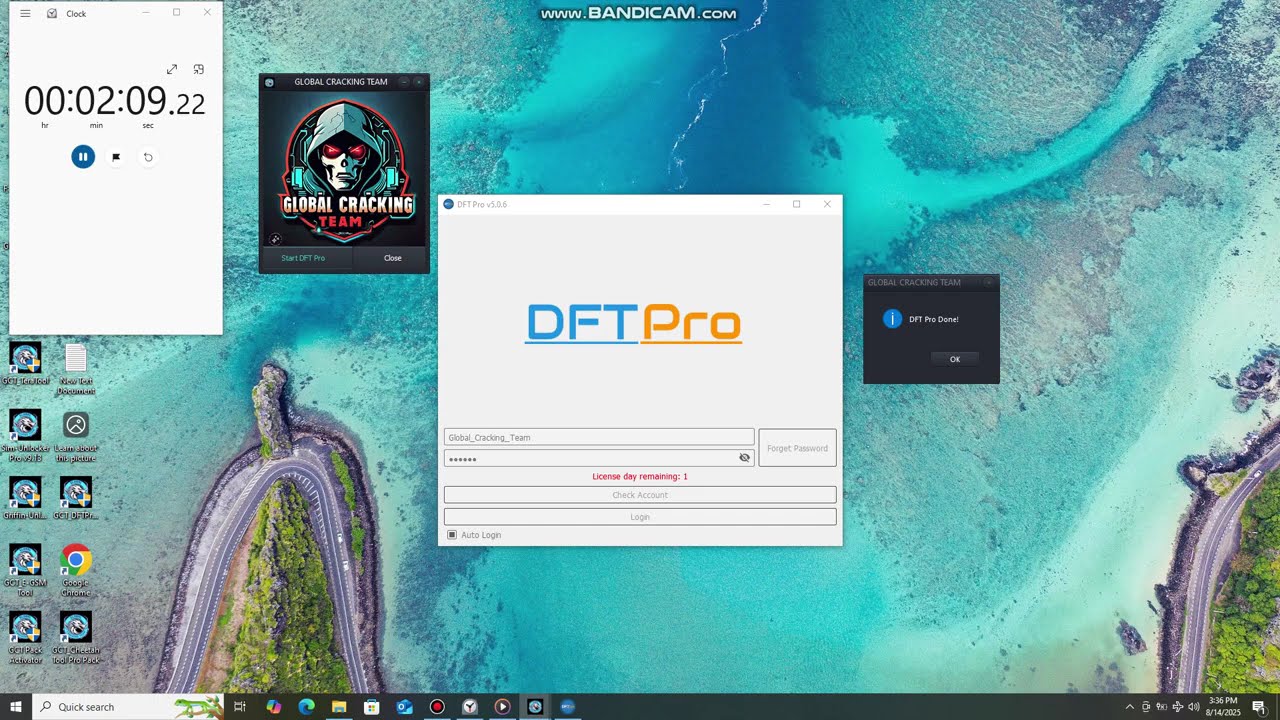Open Google Chrome desktop shortcut
This screenshot has width=1280, height=720.
(76, 570)
